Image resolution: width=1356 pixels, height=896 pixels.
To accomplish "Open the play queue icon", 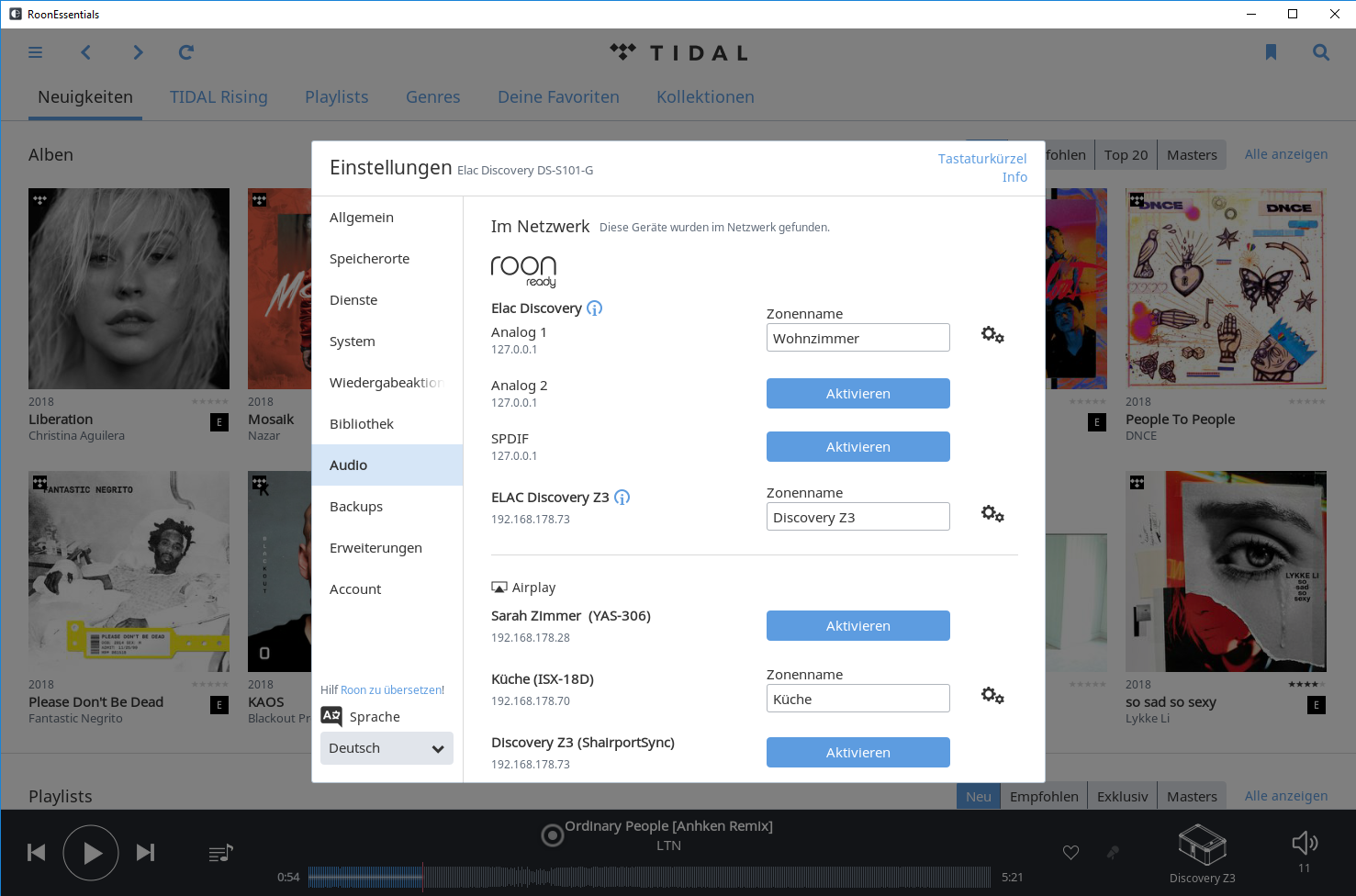I will point(220,853).
